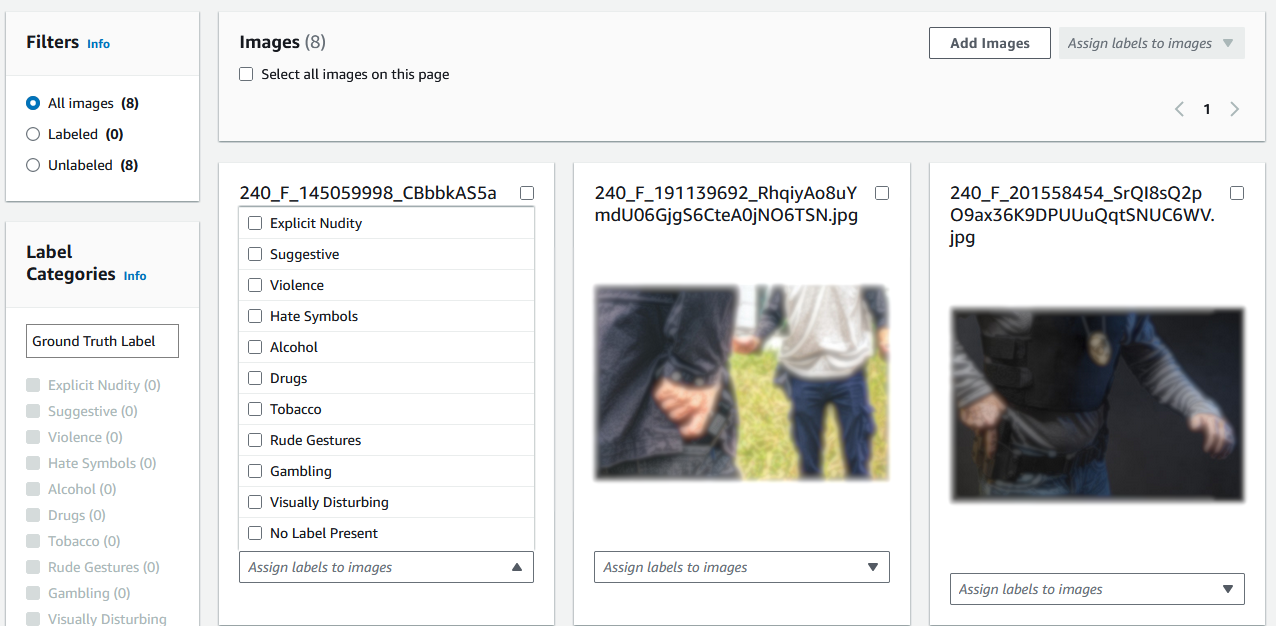Check the No Label Present option

[254, 533]
